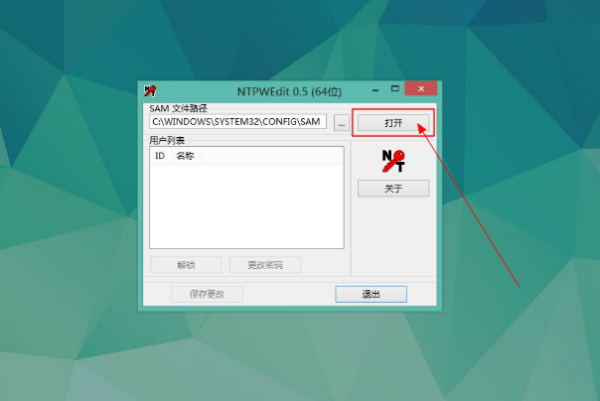The image size is (600, 401).
Task: Sort the user list by ID column header
Action: pyautogui.click(x=160, y=156)
